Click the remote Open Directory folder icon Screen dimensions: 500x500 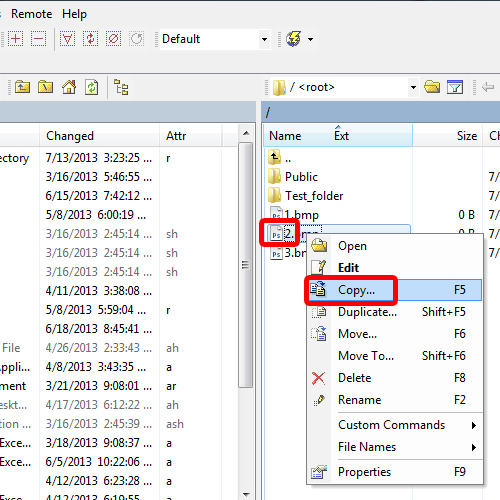pyautogui.click(x=432, y=87)
